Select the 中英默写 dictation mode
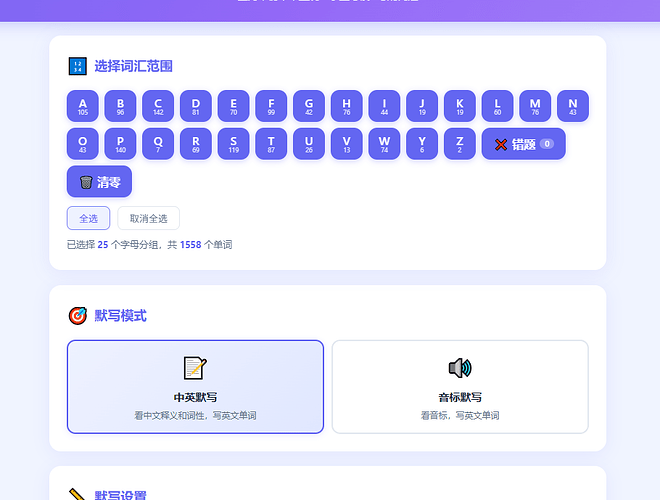The height and width of the screenshot is (500, 660). 195,387
